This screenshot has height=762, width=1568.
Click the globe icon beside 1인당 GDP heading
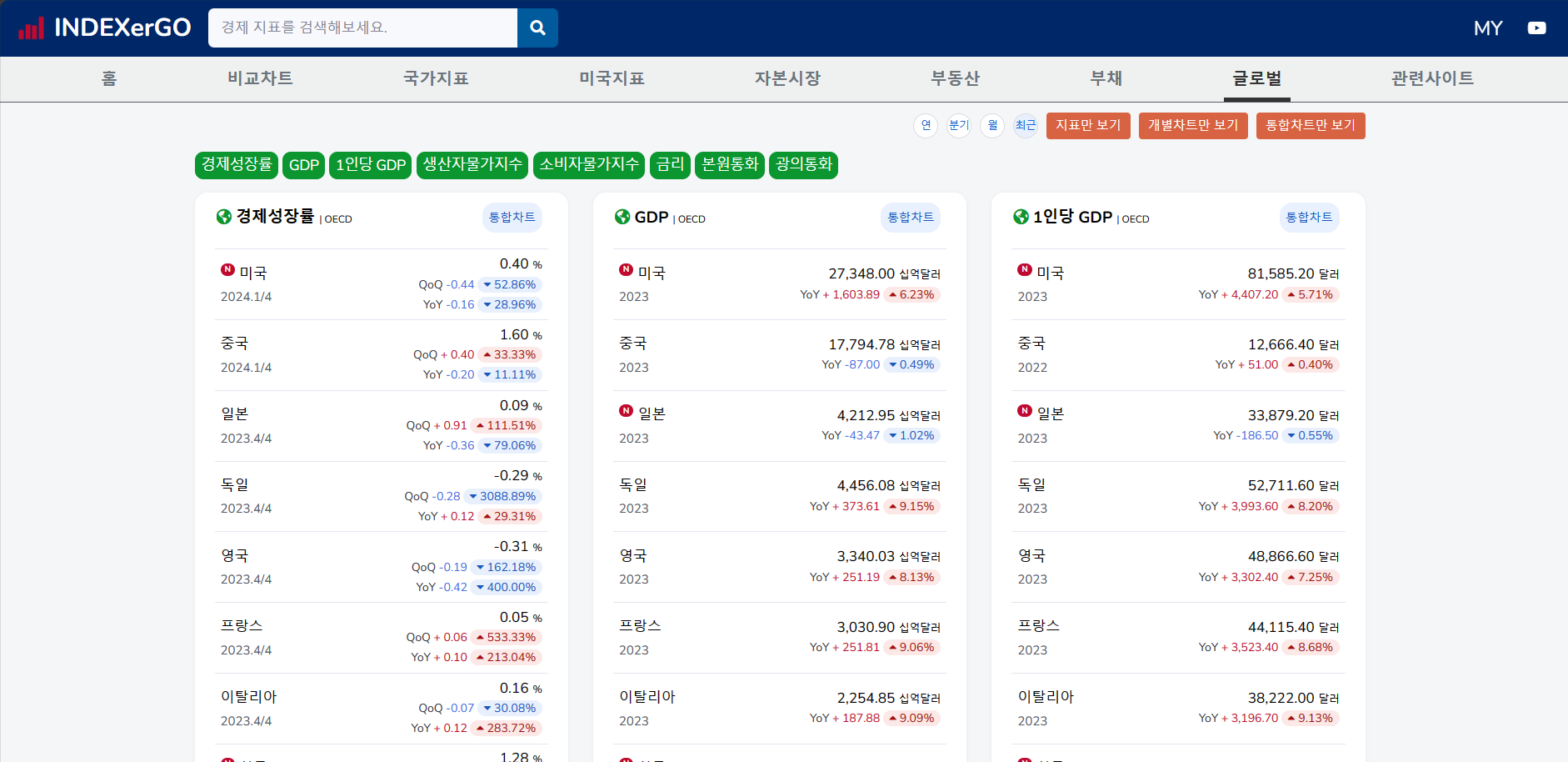1021,217
